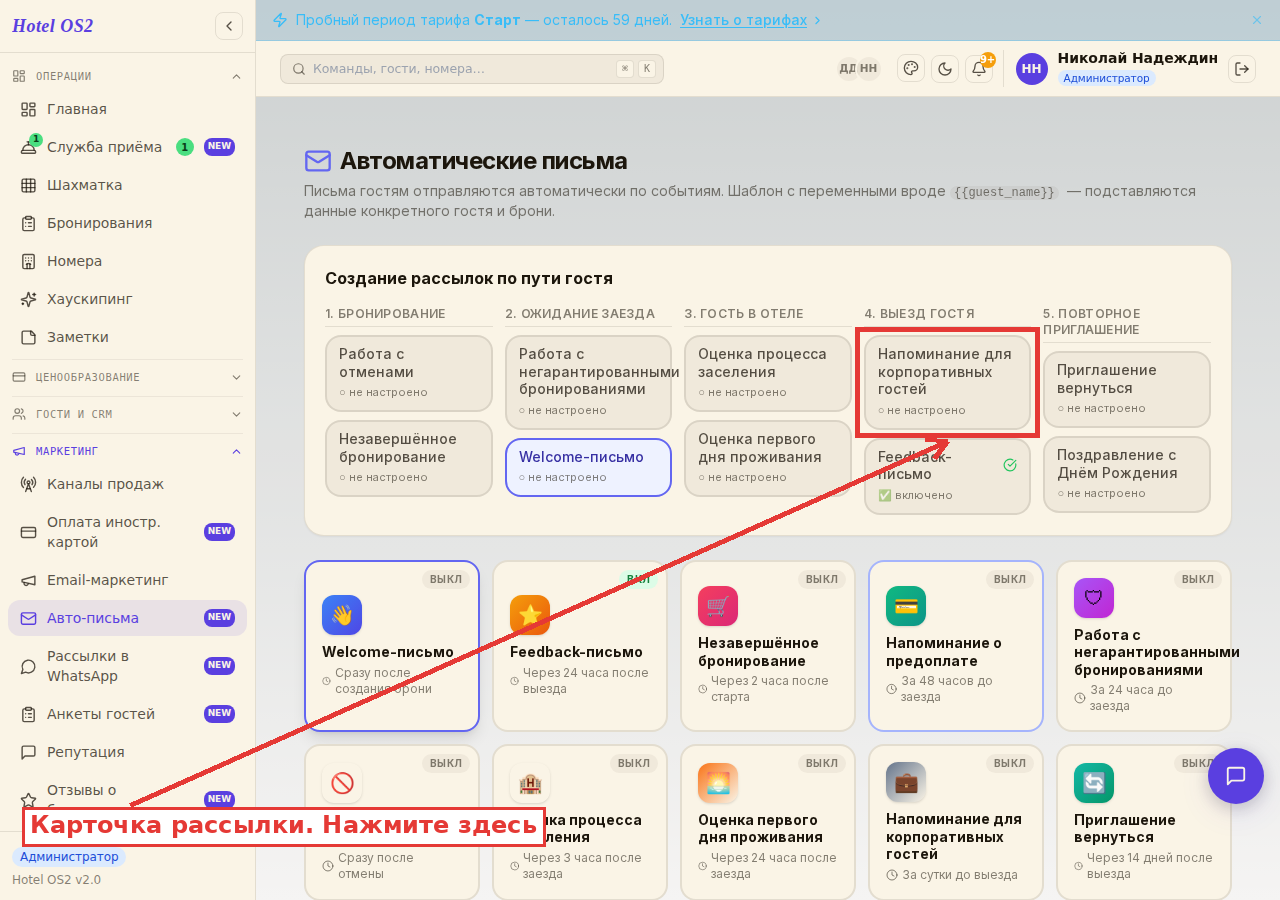The width and height of the screenshot is (1280, 900).
Task: Open Служба приёма in the sidebar
Action: pos(127,147)
